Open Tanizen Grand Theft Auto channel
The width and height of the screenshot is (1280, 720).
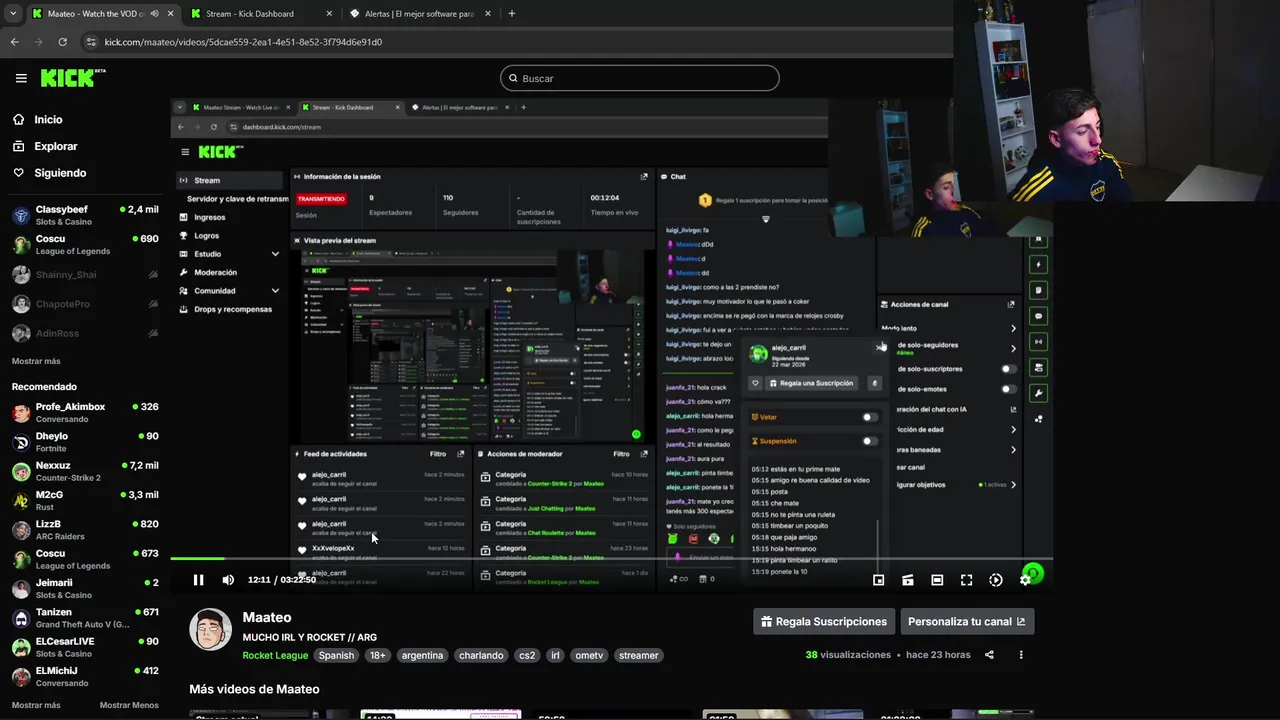(x=85, y=618)
